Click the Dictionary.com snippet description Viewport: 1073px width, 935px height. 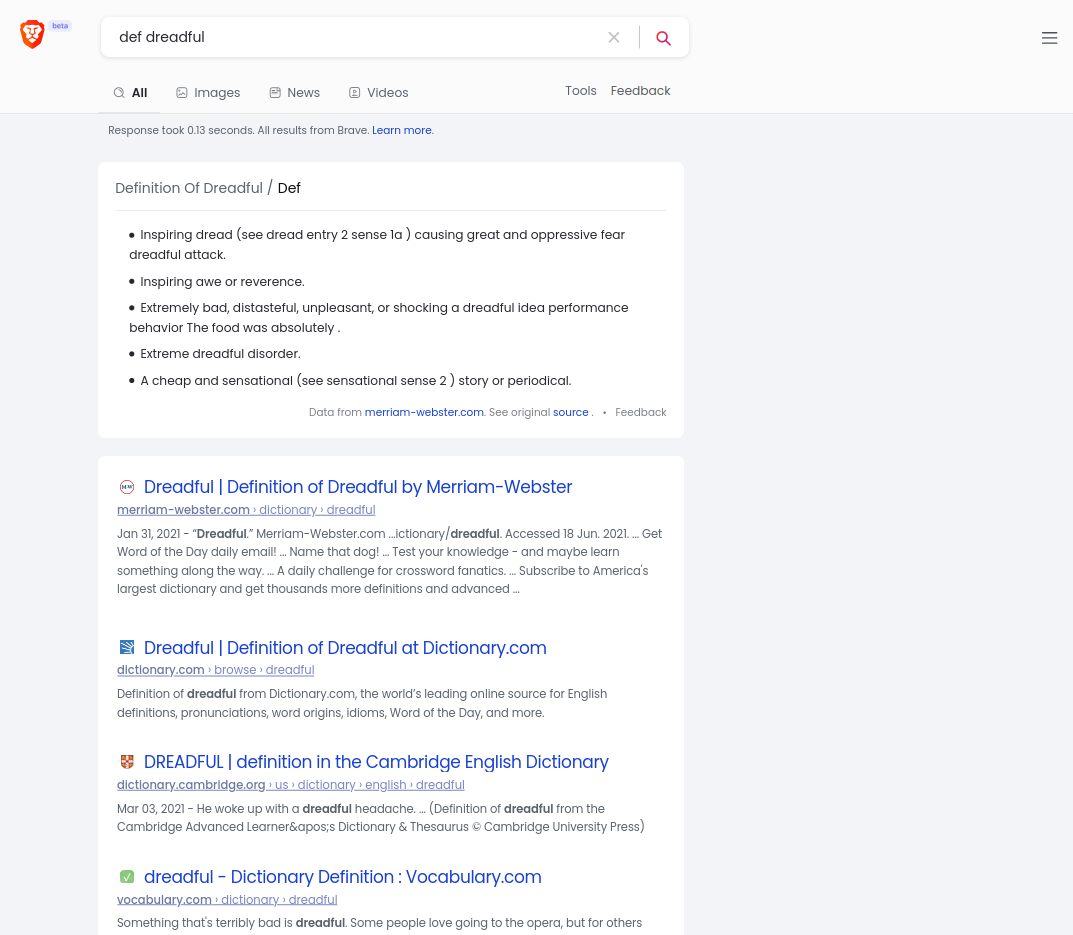pos(362,703)
